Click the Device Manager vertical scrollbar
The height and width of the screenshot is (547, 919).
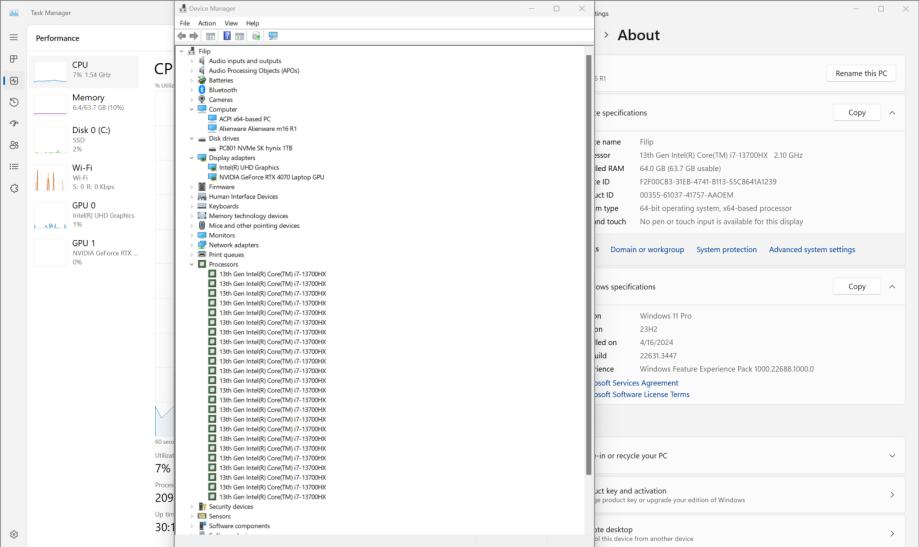click(588, 265)
